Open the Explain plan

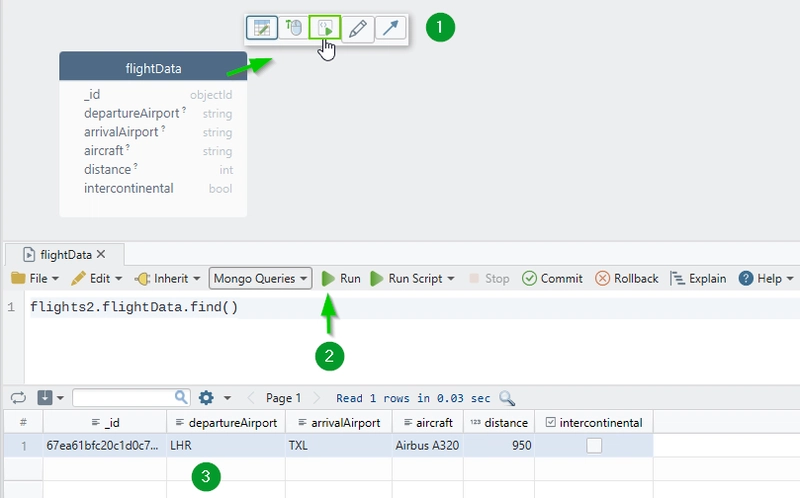tap(698, 279)
